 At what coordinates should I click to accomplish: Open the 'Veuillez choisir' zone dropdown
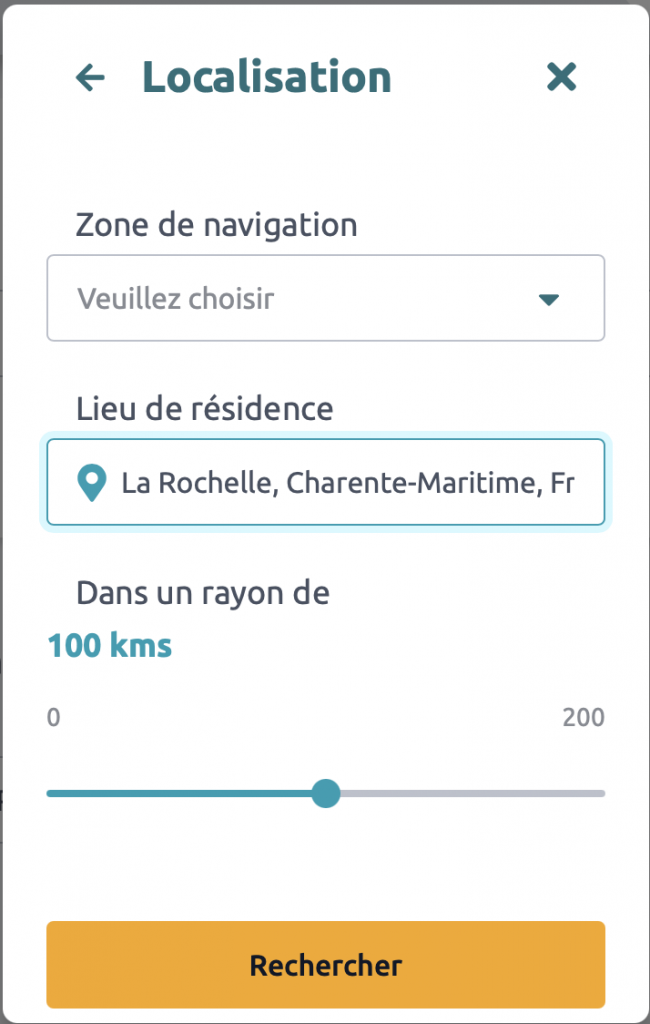tap(325, 298)
